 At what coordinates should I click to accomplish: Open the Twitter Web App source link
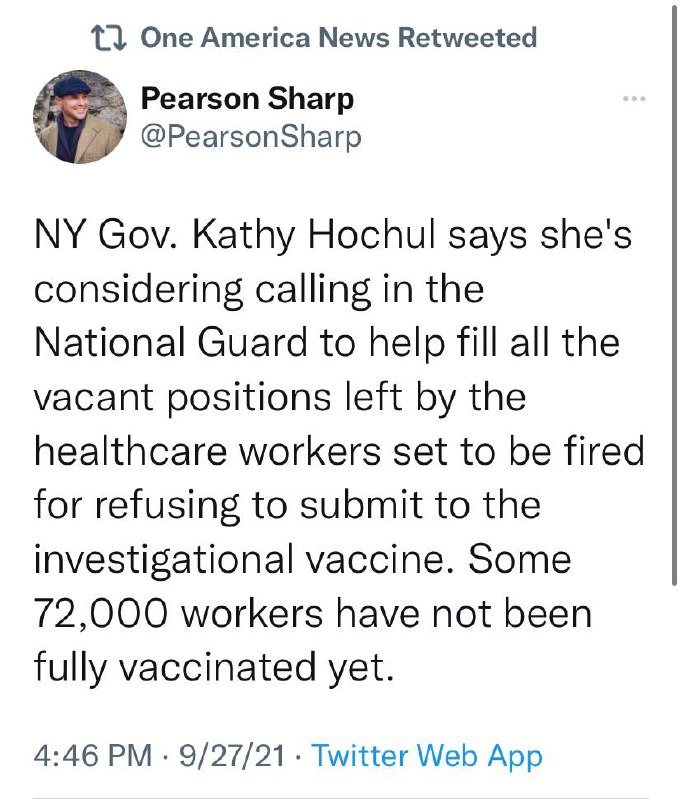pos(427,756)
